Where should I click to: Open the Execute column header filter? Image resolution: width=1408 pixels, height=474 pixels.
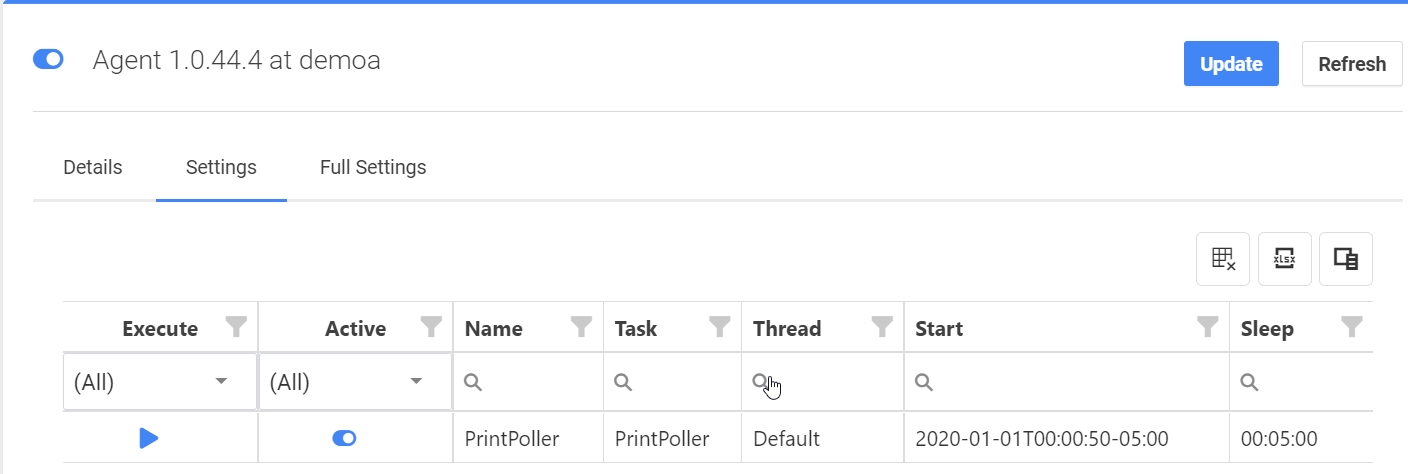click(236, 327)
